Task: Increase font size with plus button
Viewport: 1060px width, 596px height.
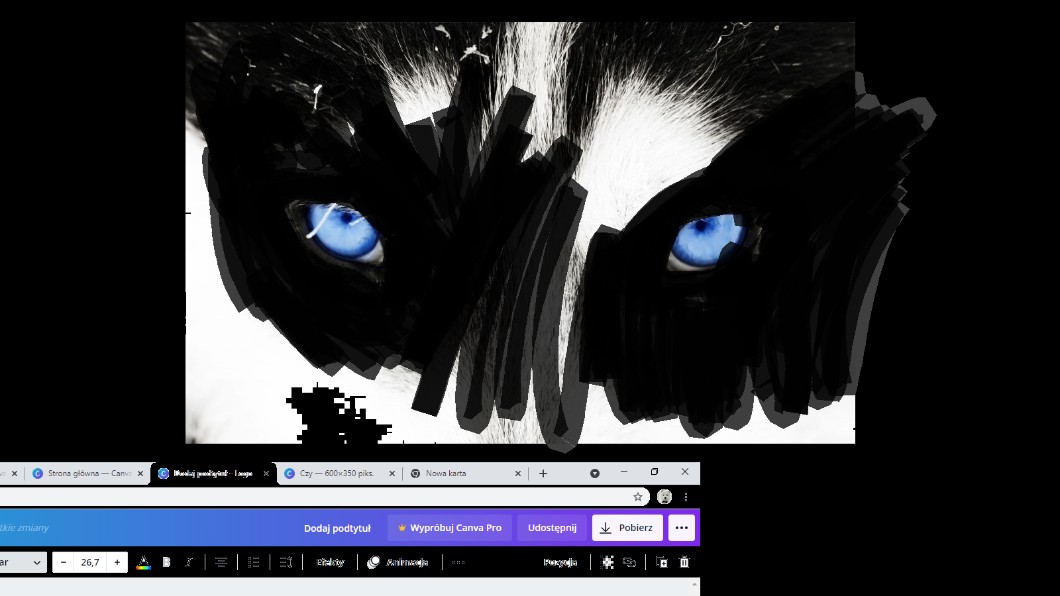Action: [117, 562]
